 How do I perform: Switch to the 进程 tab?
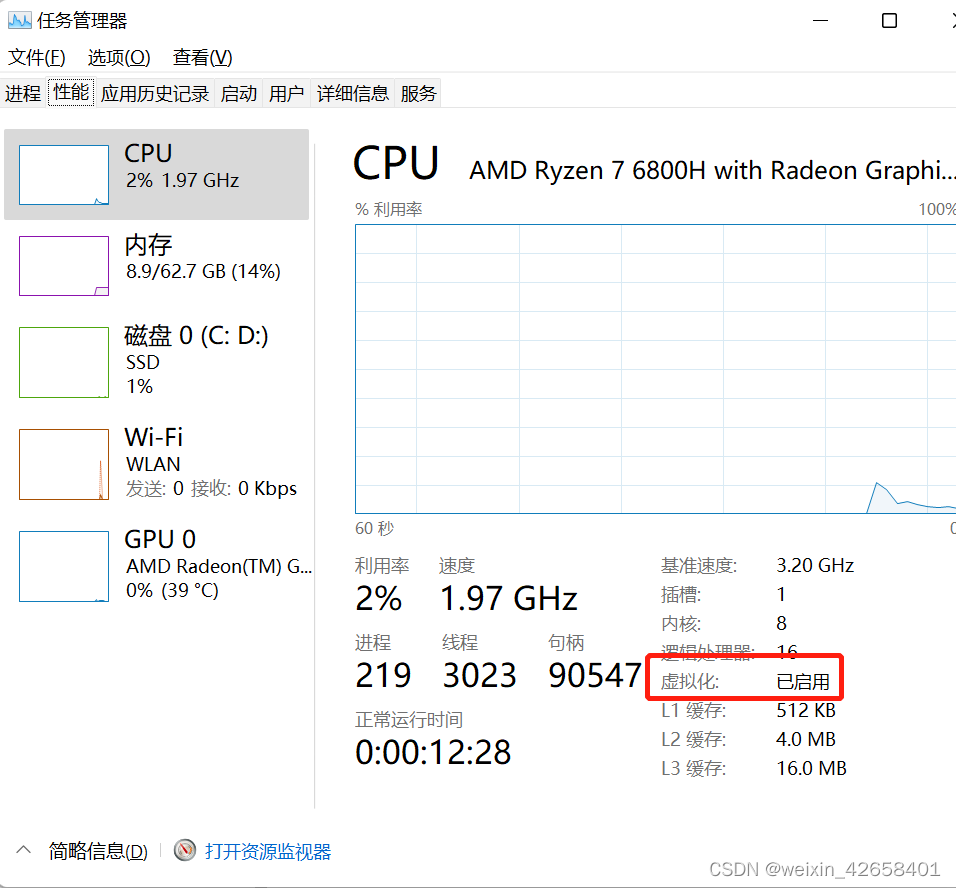[23, 93]
